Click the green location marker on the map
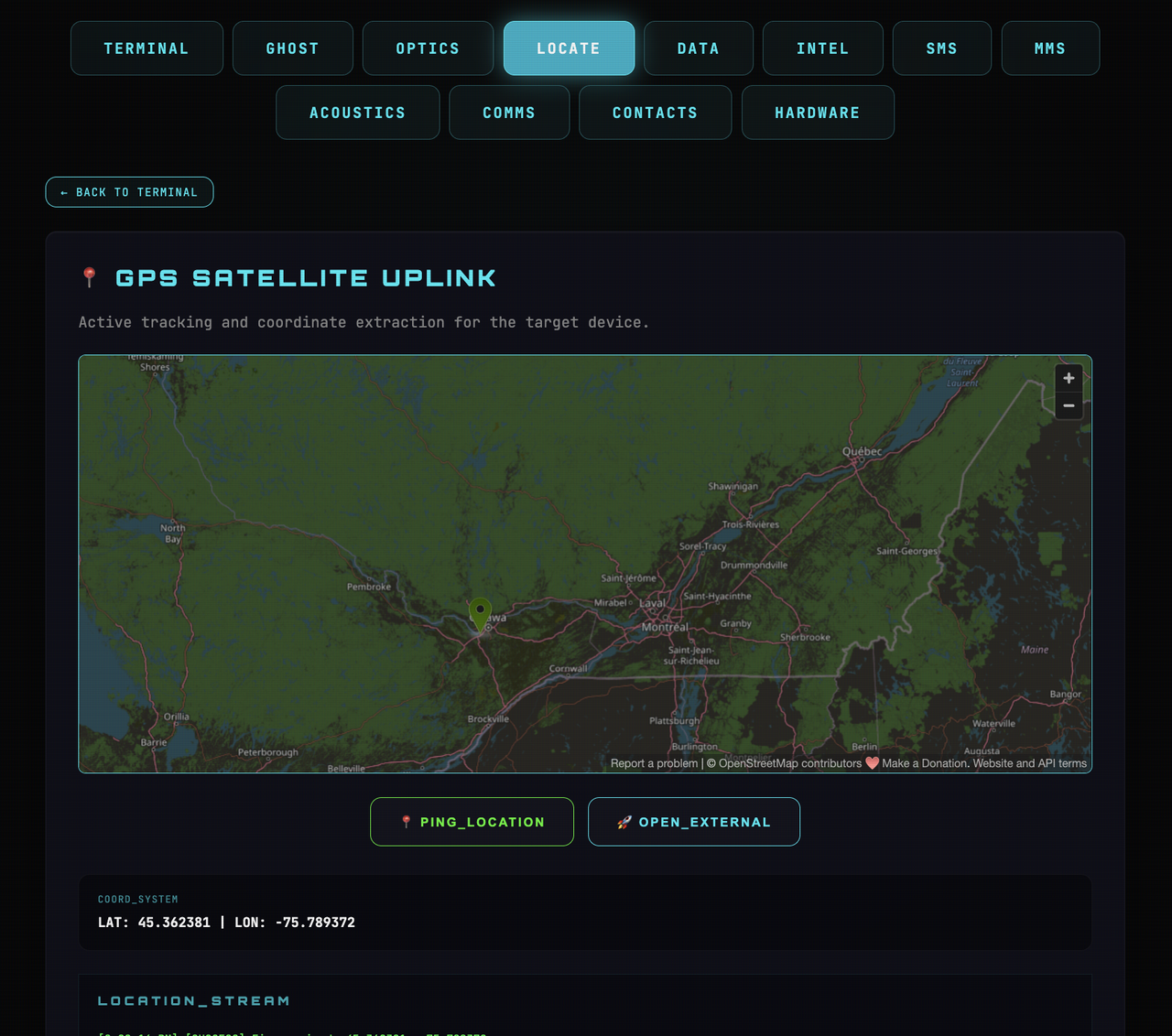Viewport: 1172px width, 1036px height. tap(480, 614)
